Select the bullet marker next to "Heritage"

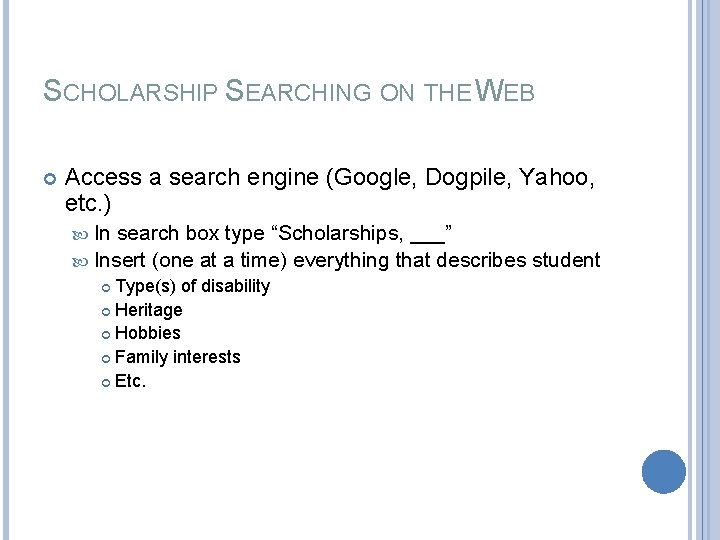(106, 311)
